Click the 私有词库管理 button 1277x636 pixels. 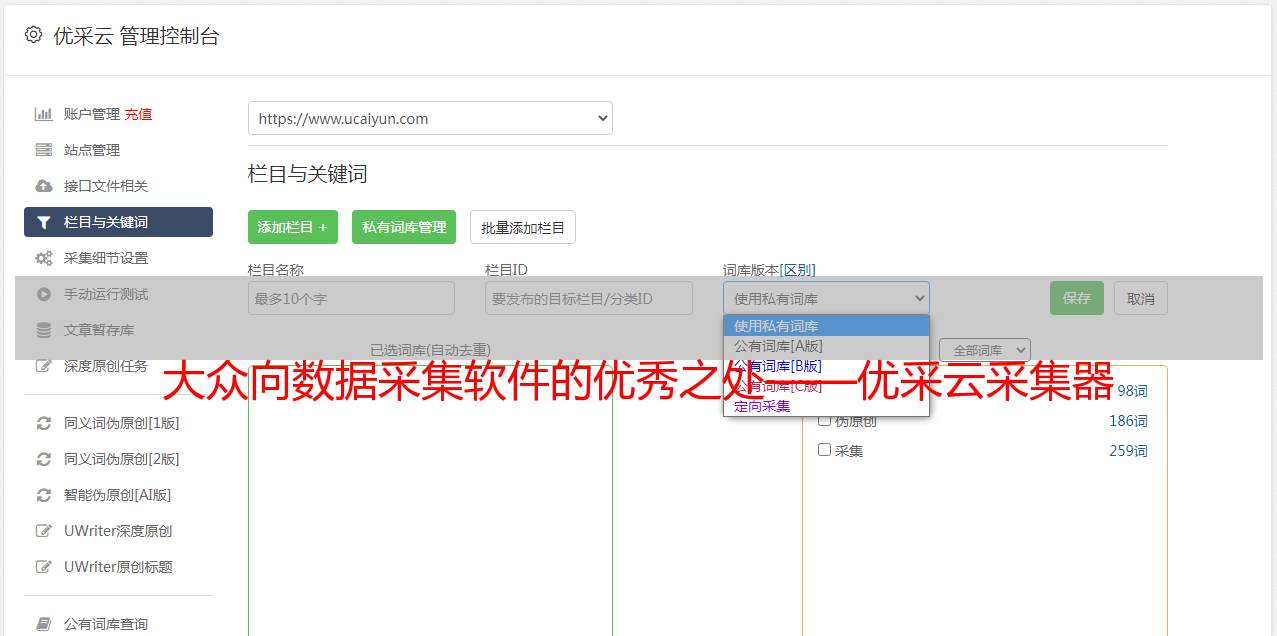(x=404, y=227)
